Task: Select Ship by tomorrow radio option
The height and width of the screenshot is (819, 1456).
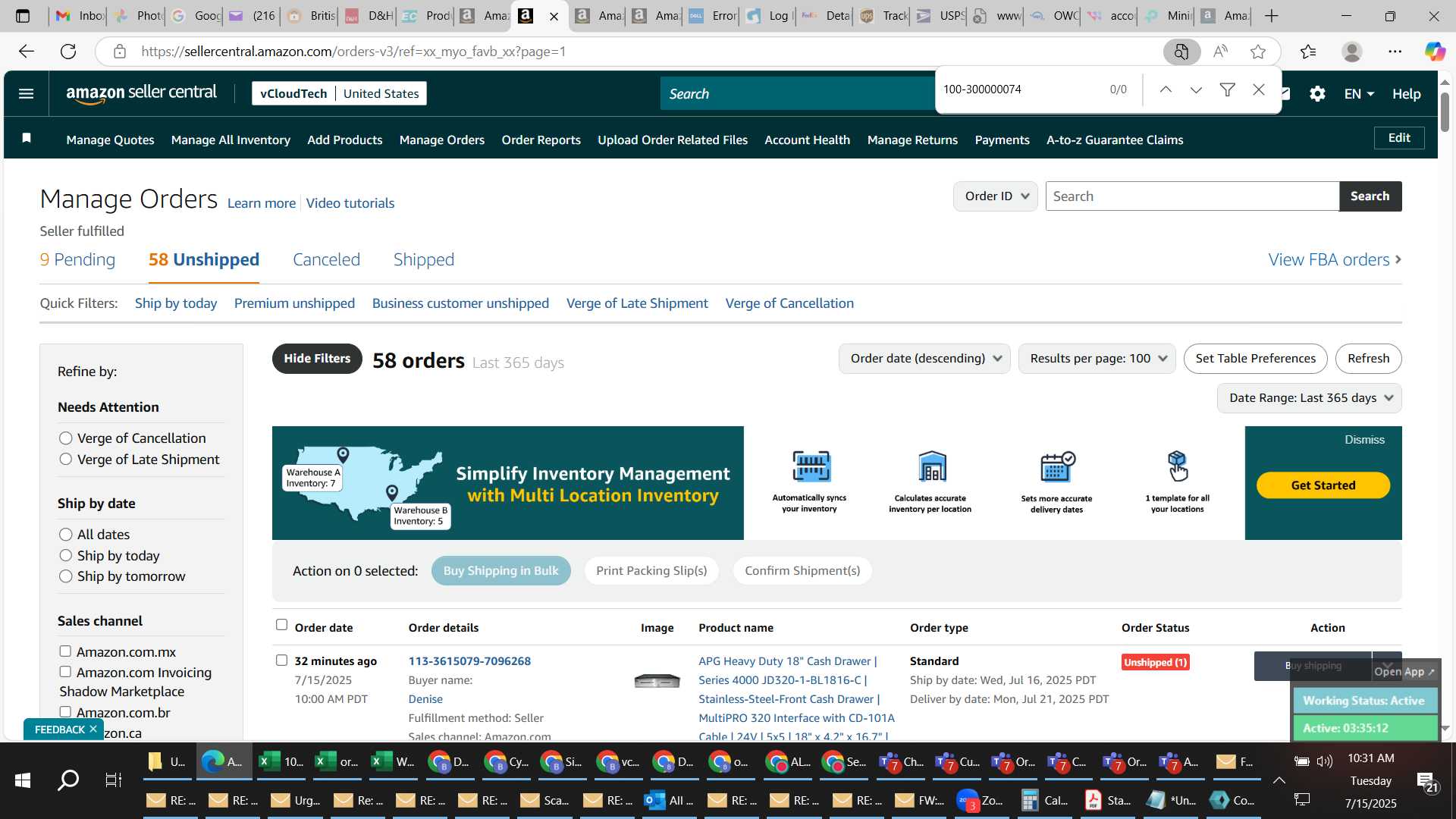Action: point(66,576)
